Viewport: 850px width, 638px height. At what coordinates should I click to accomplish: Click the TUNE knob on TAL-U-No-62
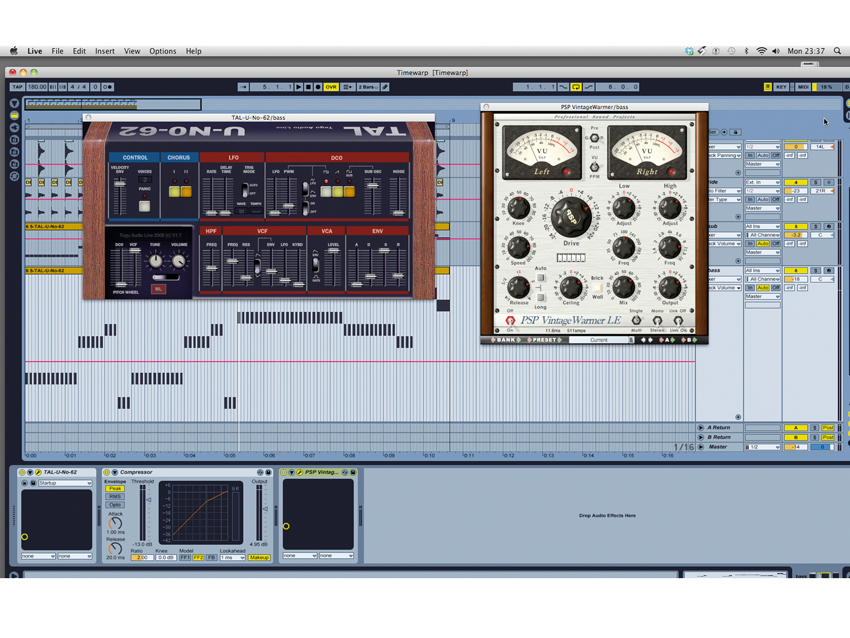pos(156,261)
